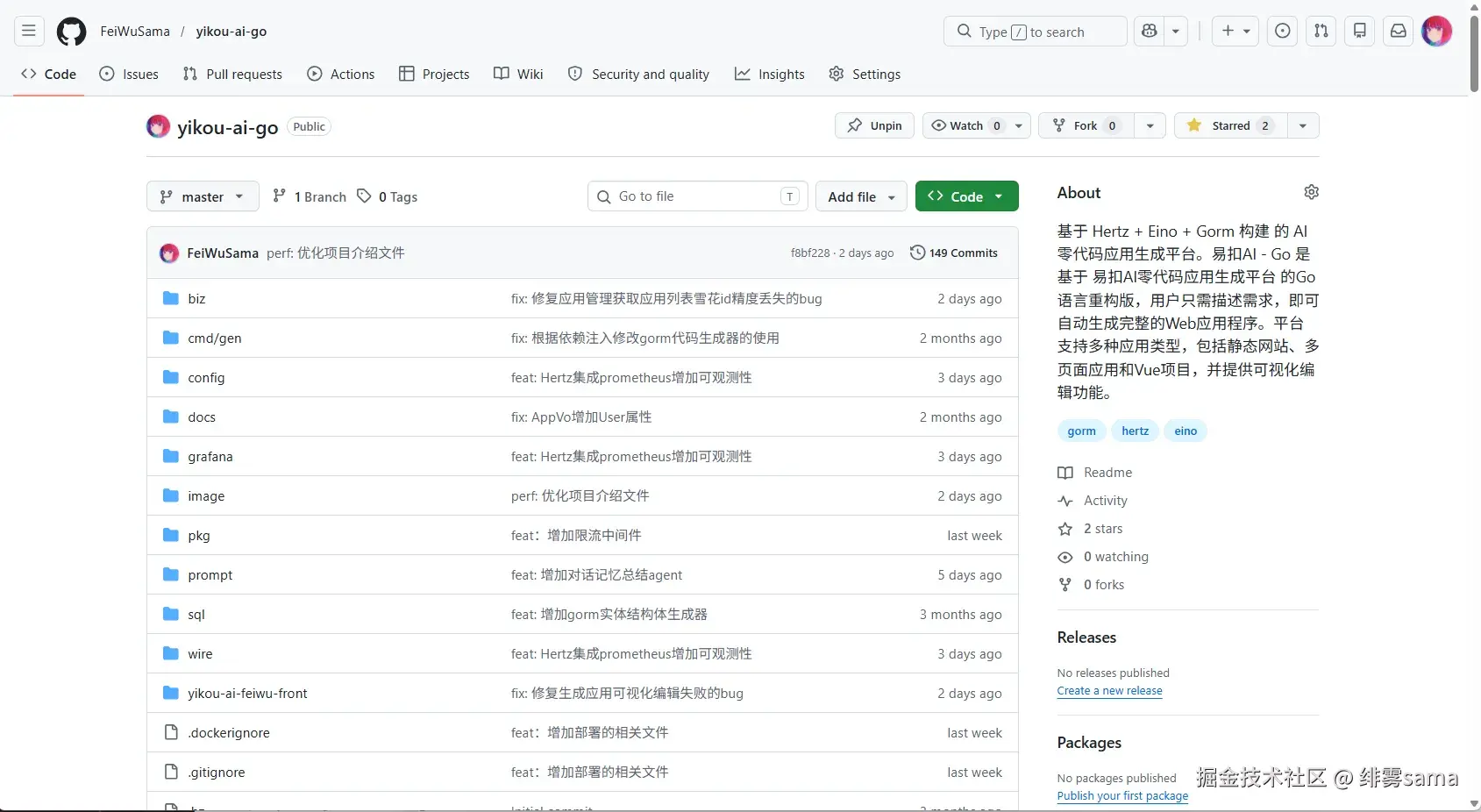Click the repository avatar next to title
The image size is (1481, 812).
(158, 126)
